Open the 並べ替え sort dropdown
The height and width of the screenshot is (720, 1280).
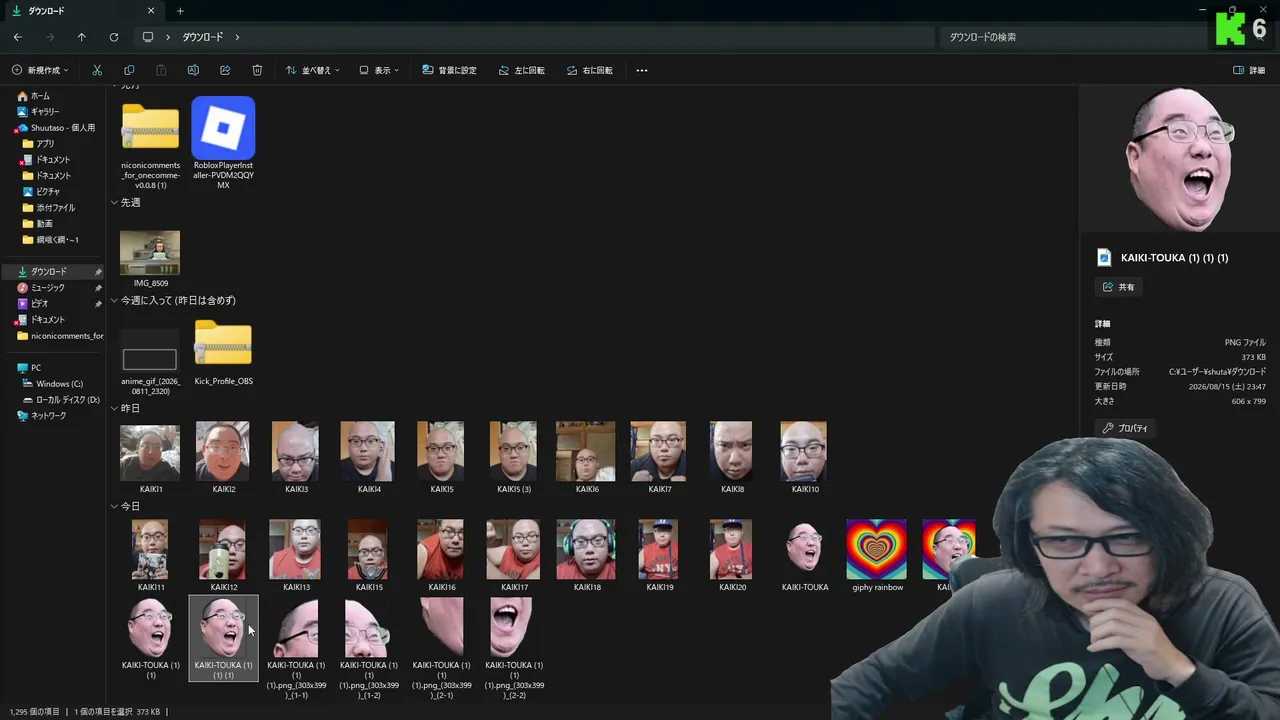[313, 70]
